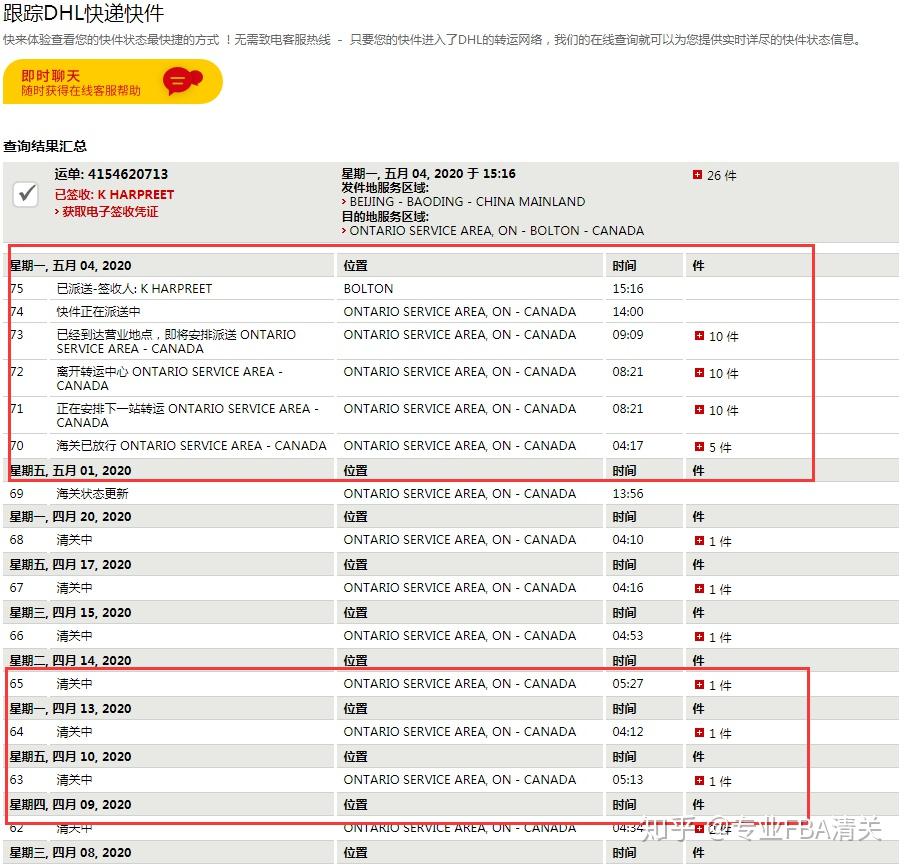Click date header 星期三, 四月 08, 2020

tap(70, 852)
